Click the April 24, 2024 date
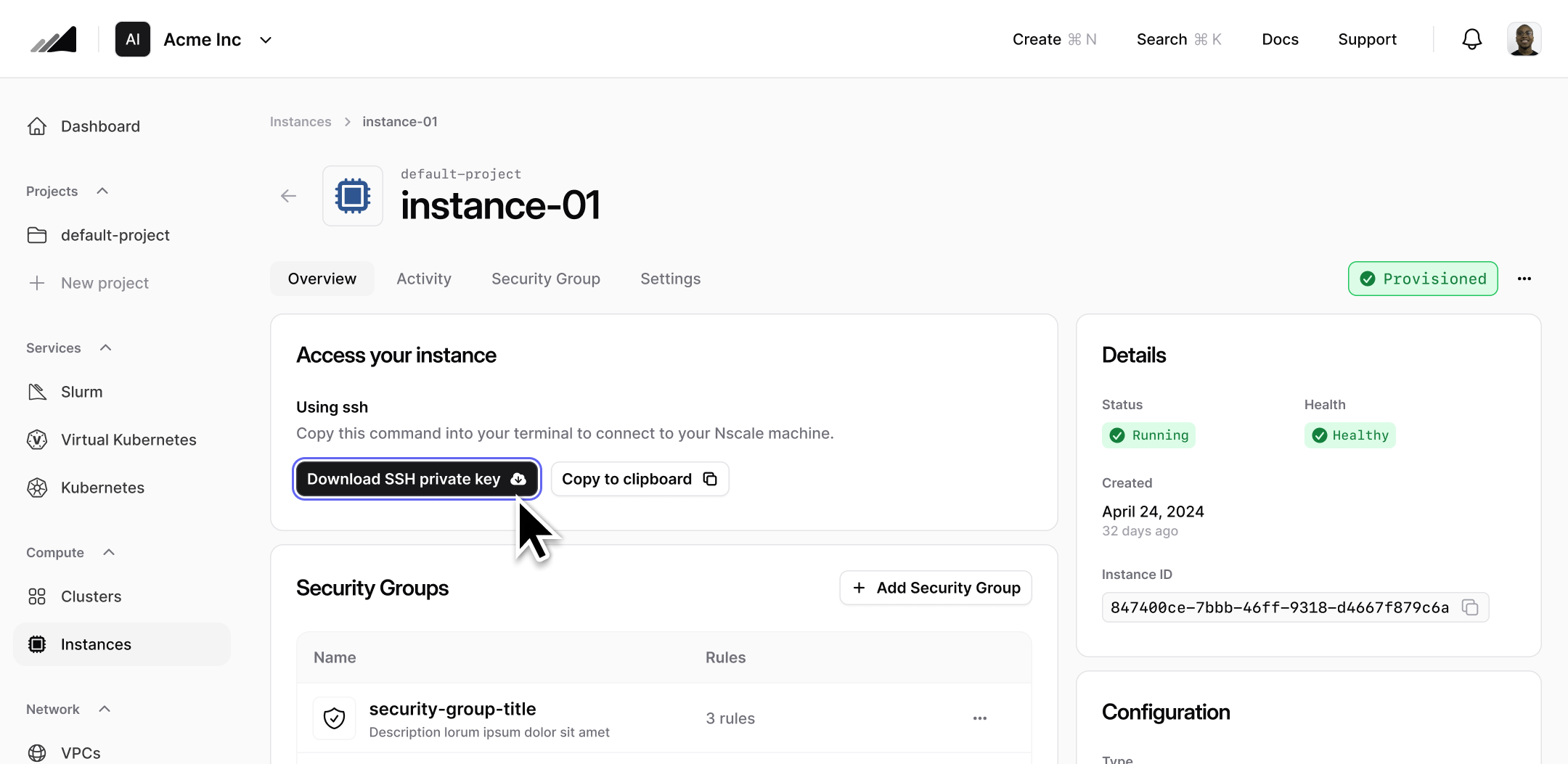 (1153, 512)
